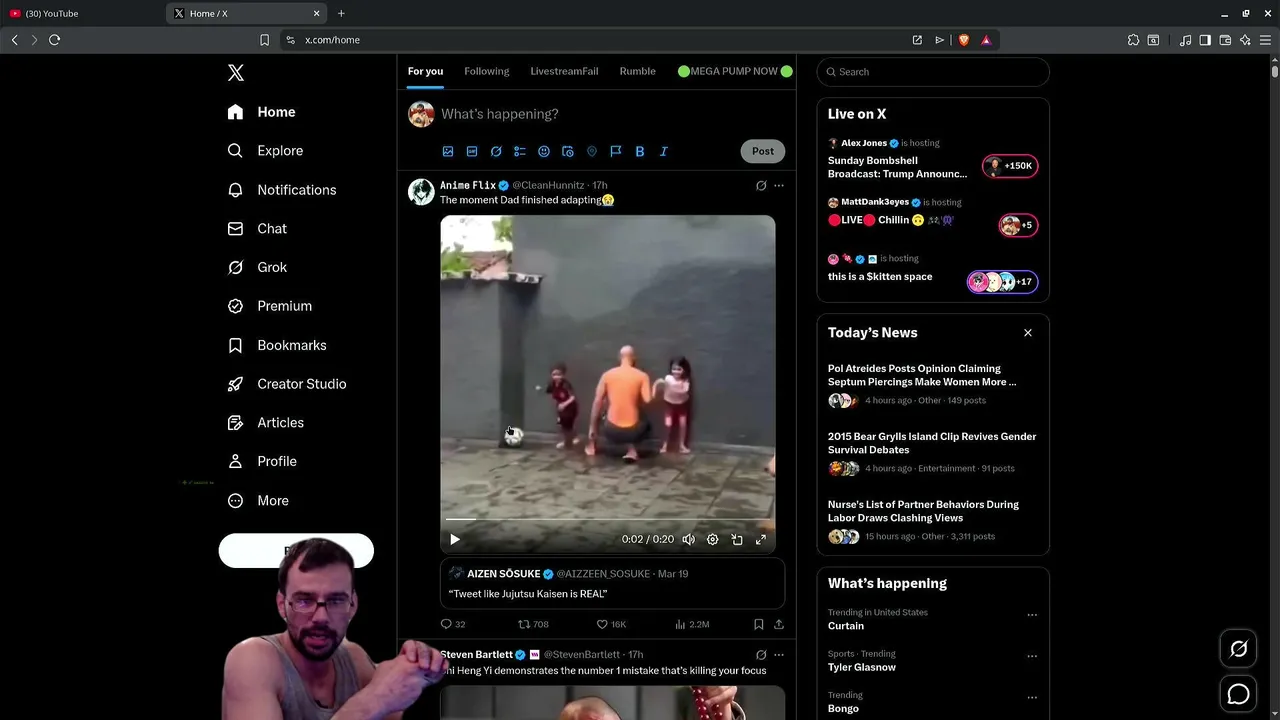Viewport: 1280px width, 720px height.
Task: Open the MEGA PUMP NOW tab
Action: pos(734,71)
